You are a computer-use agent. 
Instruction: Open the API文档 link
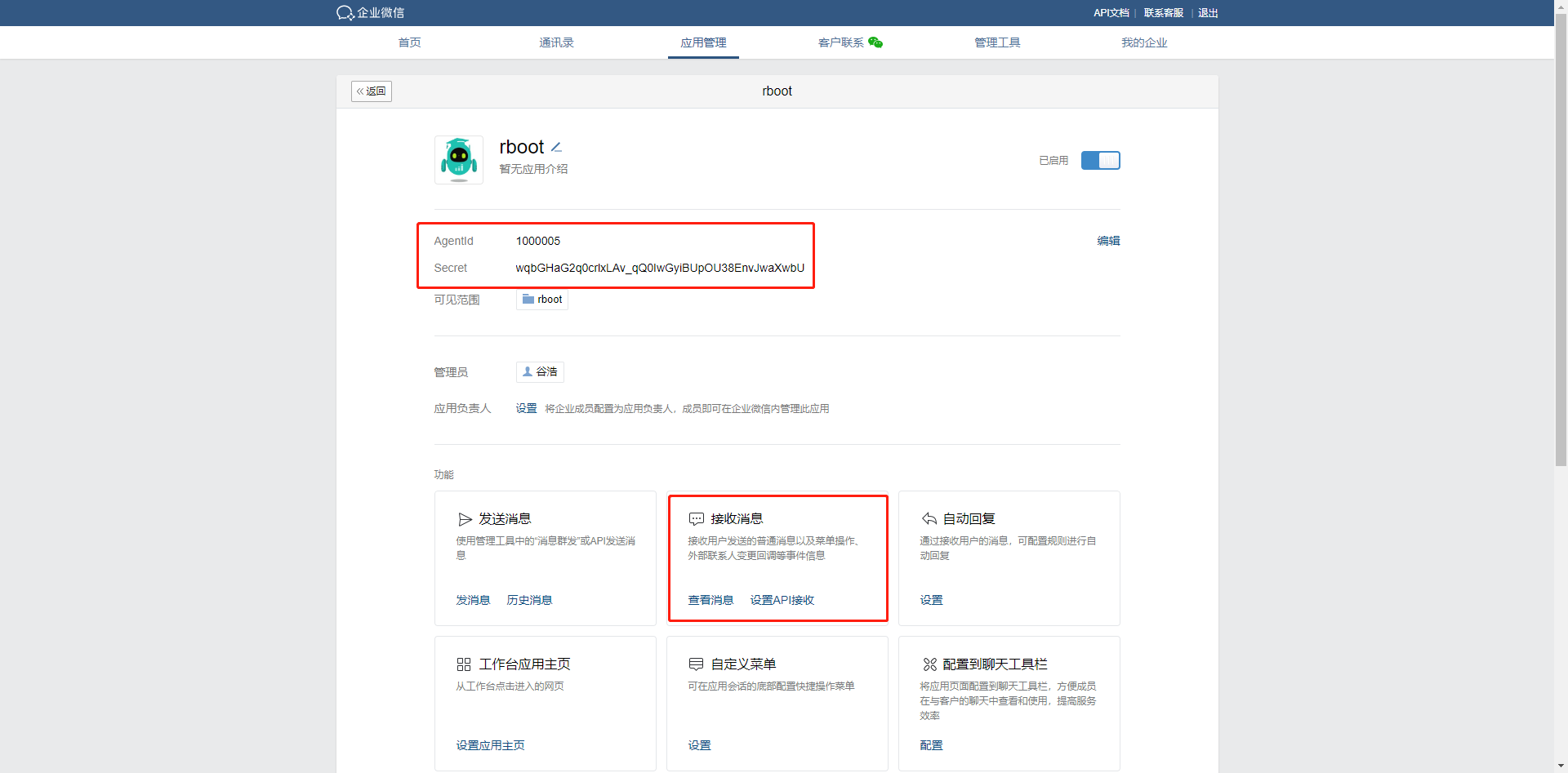[x=1111, y=13]
